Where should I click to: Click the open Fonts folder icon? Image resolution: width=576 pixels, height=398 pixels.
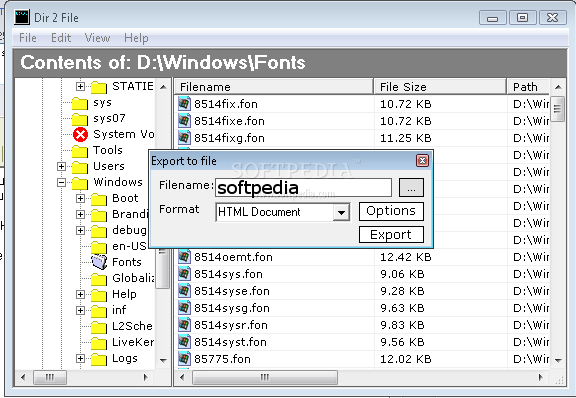[x=99, y=262]
